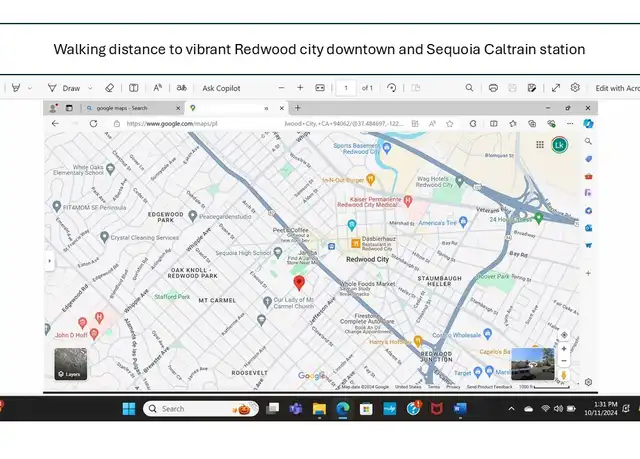640x459 pixels.
Task: Zoom out on the Google map
Action: [564, 361]
